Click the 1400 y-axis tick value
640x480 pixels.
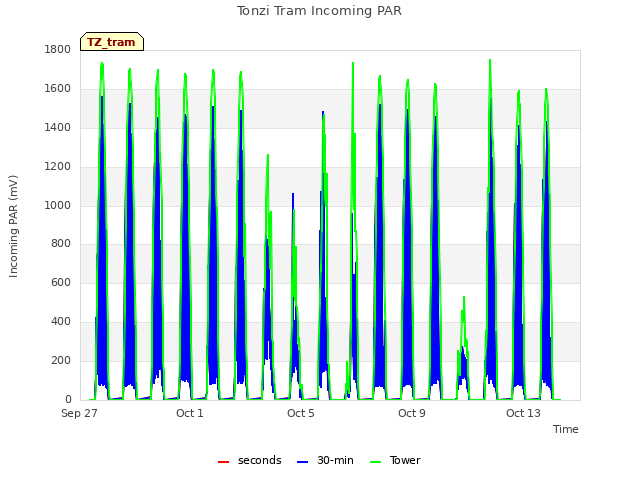[x=58, y=127]
